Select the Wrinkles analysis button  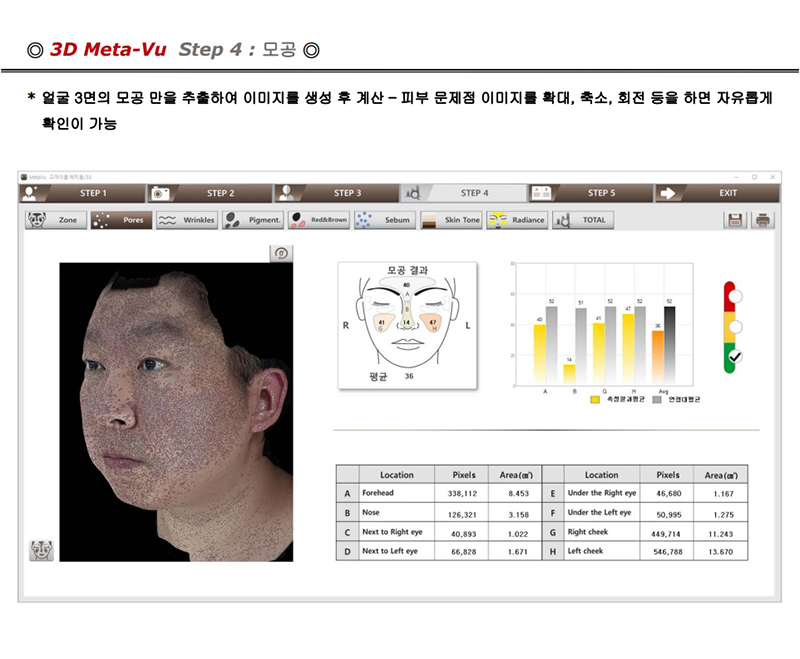[187, 220]
